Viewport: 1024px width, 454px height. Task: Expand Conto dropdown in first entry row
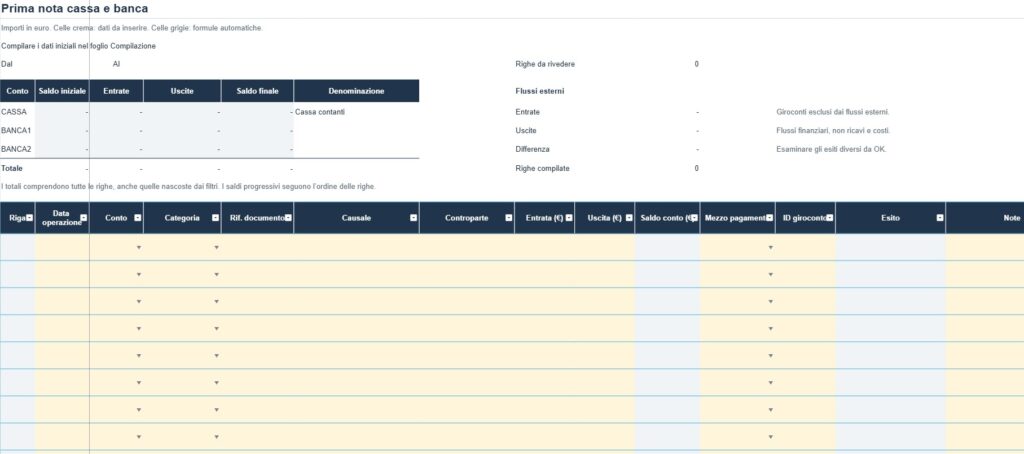point(138,248)
